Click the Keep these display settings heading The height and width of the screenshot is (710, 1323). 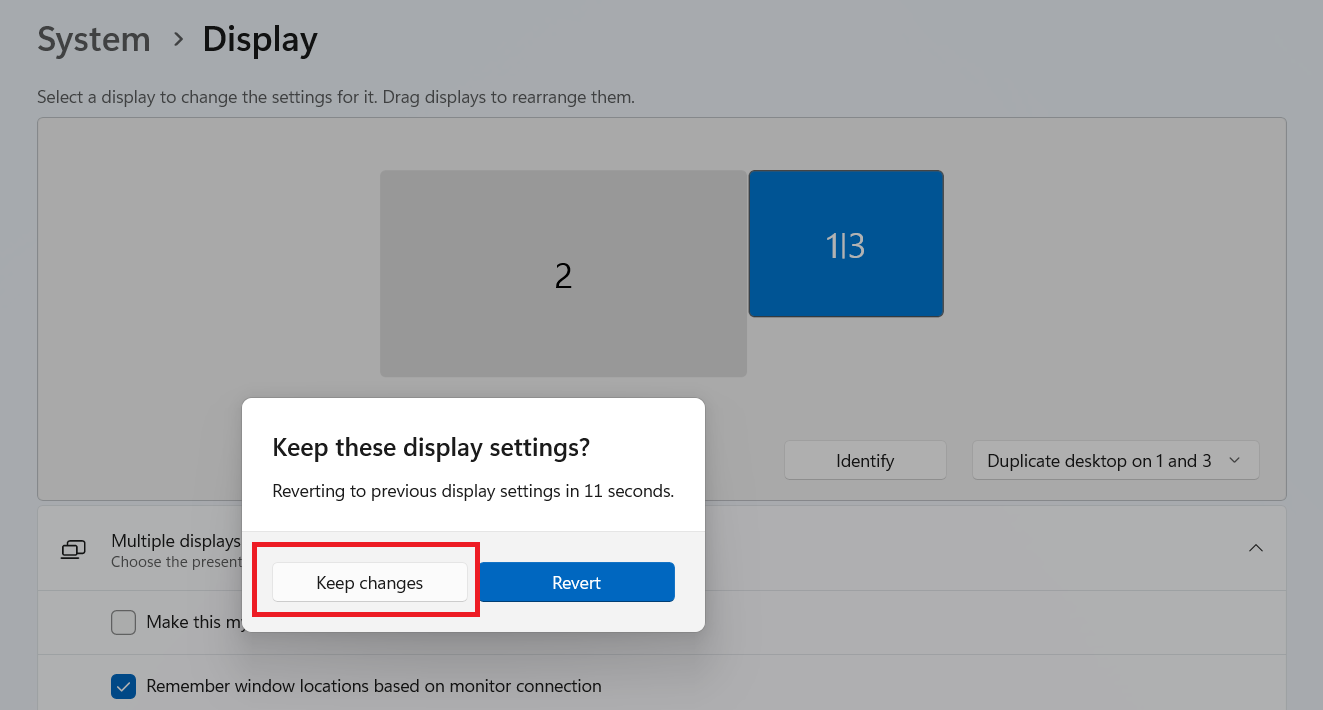[x=431, y=447]
